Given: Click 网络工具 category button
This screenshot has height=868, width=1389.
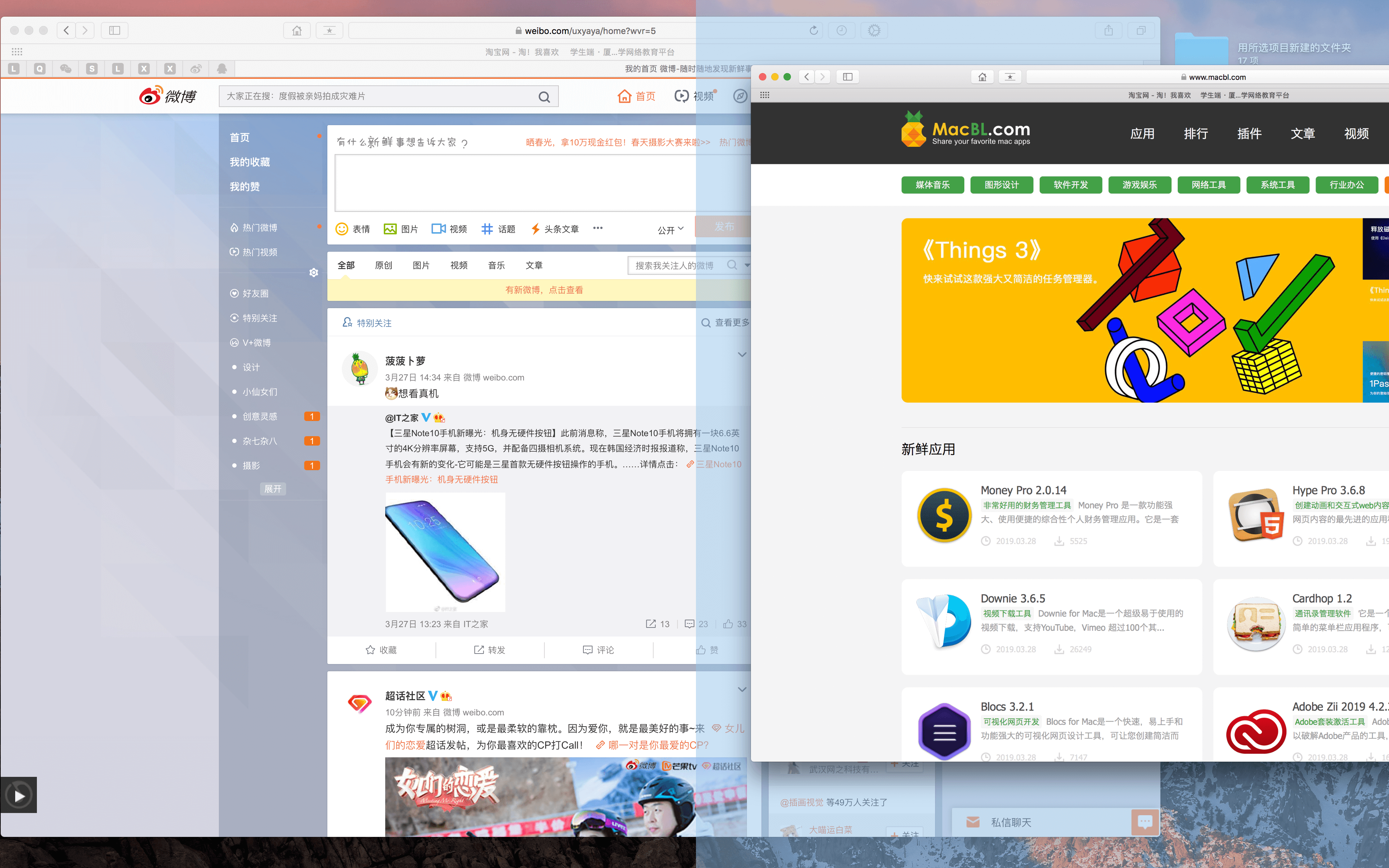Looking at the screenshot, I should click(1208, 185).
